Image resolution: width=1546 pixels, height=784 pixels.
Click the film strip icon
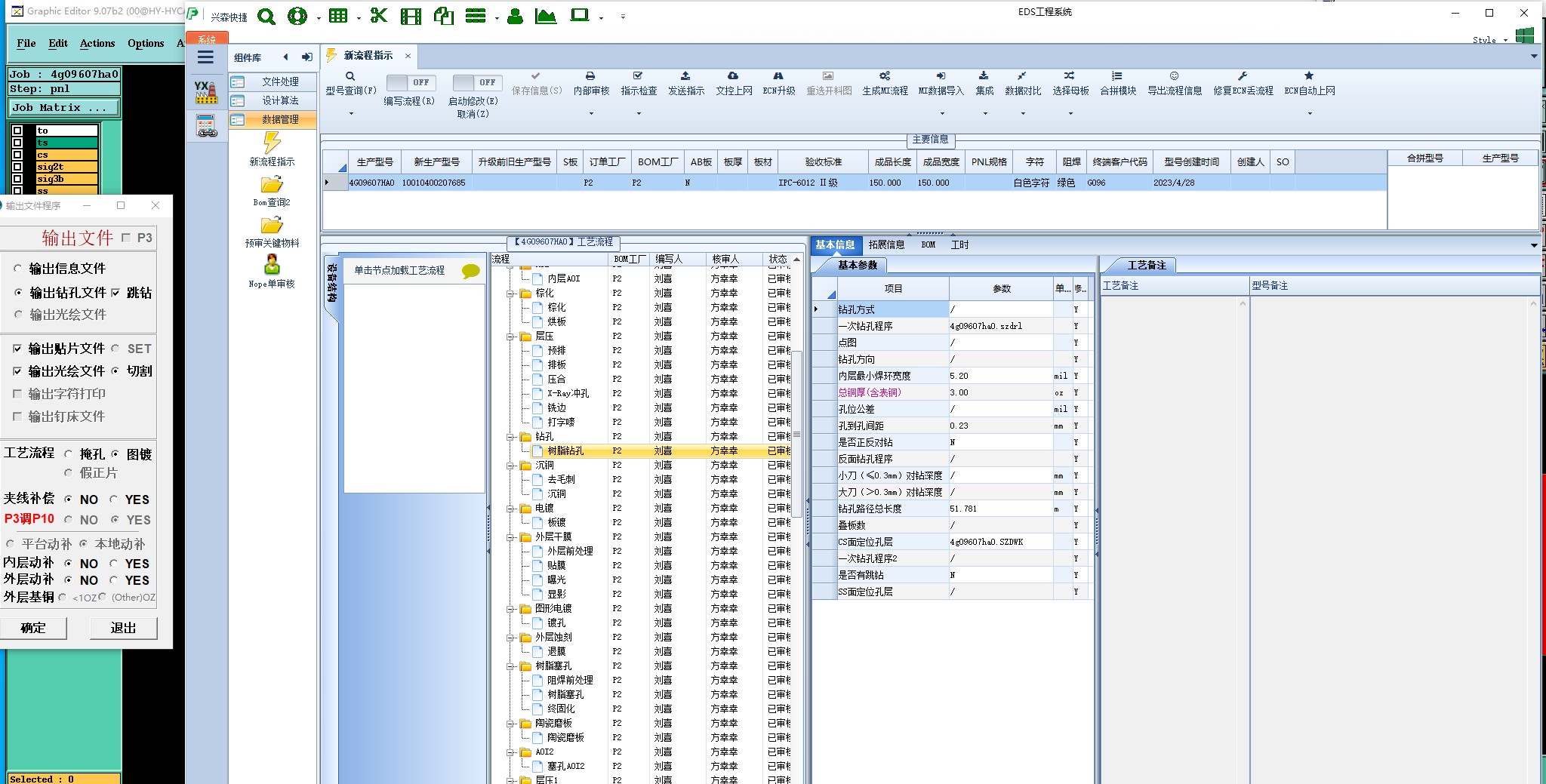pyautogui.click(x=411, y=16)
